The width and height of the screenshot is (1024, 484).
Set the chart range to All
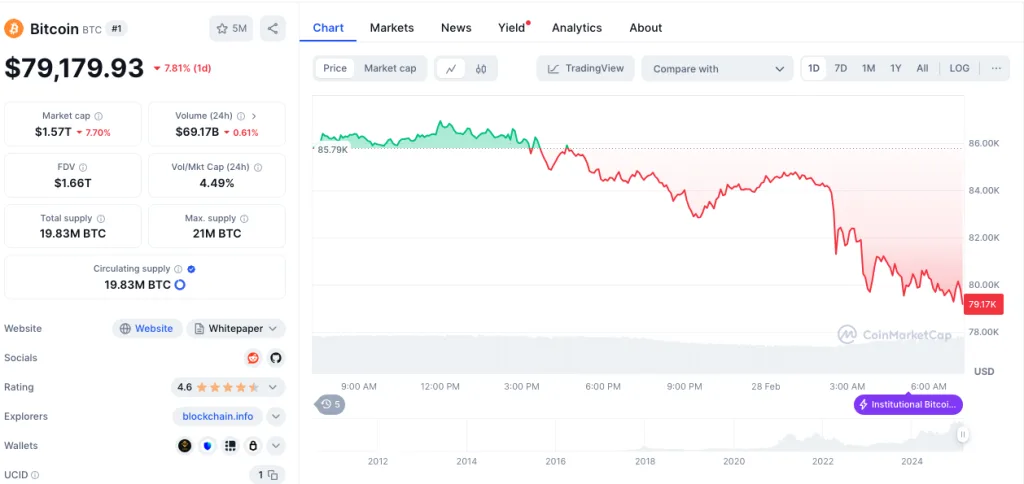(922, 69)
